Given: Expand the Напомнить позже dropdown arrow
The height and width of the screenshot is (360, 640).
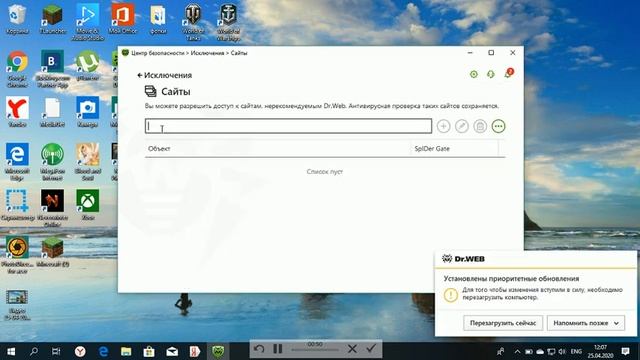Looking at the screenshot, I should [x=616, y=323].
